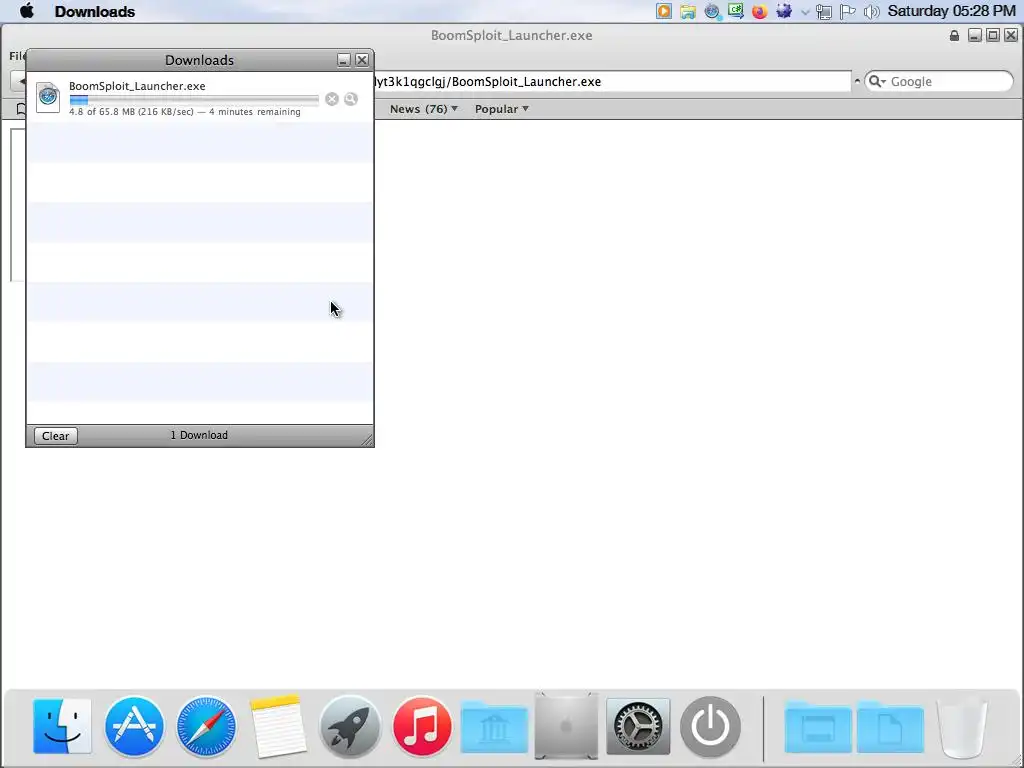Cancel the BoomSploit_Launcher.exe download
Viewport: 1024px width, 768px height.
click(332, 99)
